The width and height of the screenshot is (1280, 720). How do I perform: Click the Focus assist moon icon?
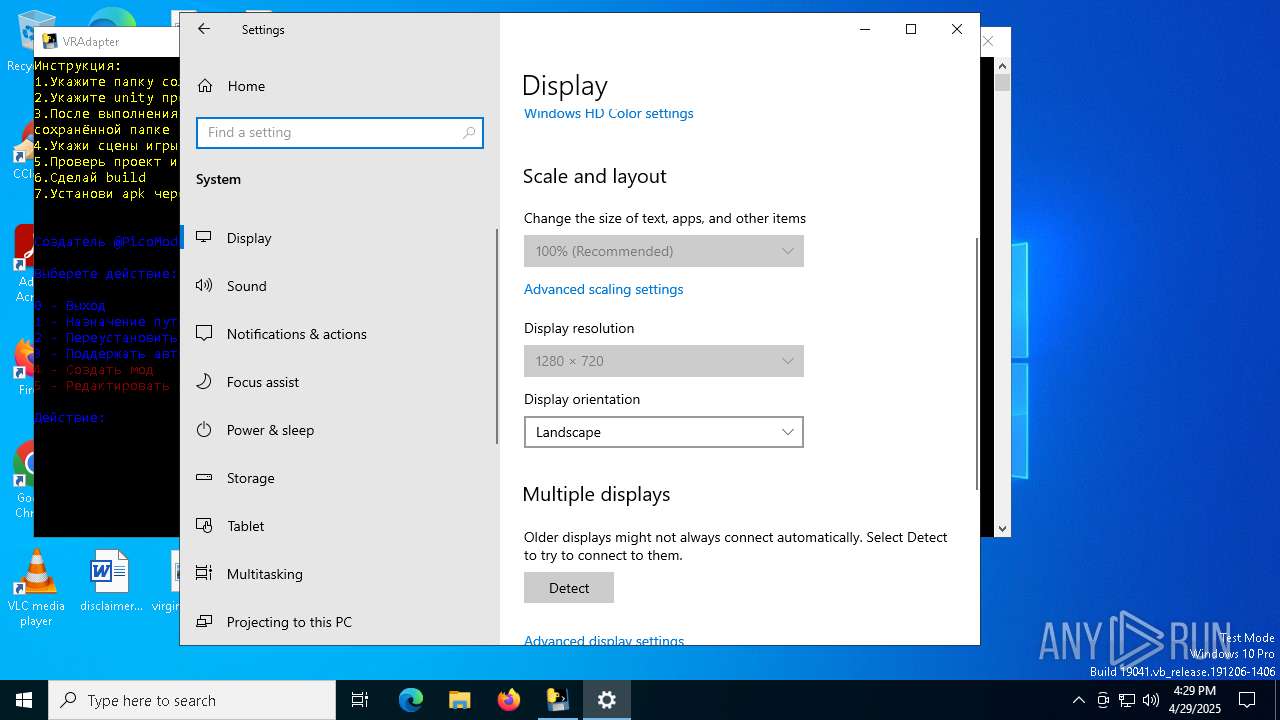tap(204, 381)
